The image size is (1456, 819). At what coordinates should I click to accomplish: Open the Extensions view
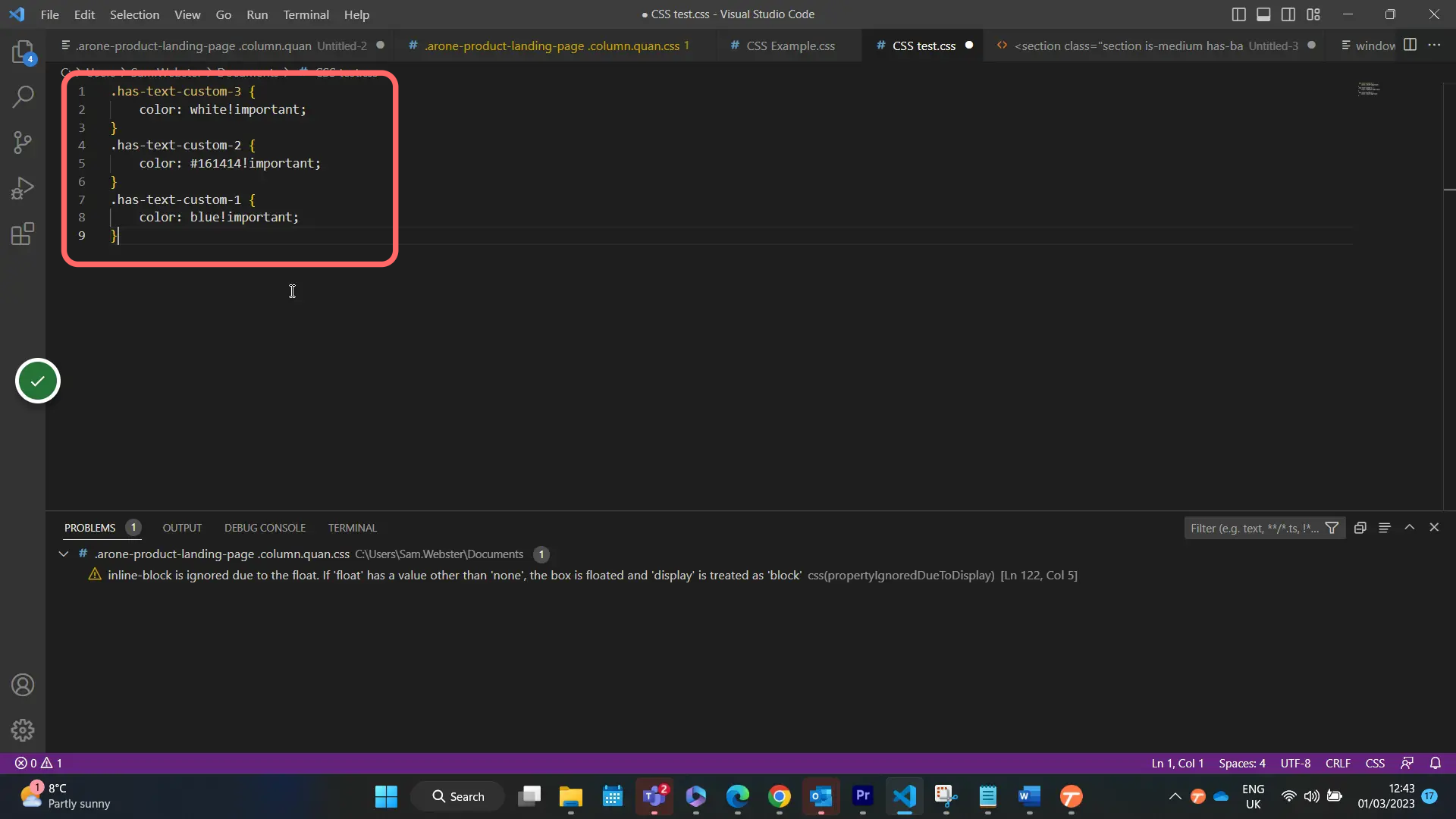point(23,234)
